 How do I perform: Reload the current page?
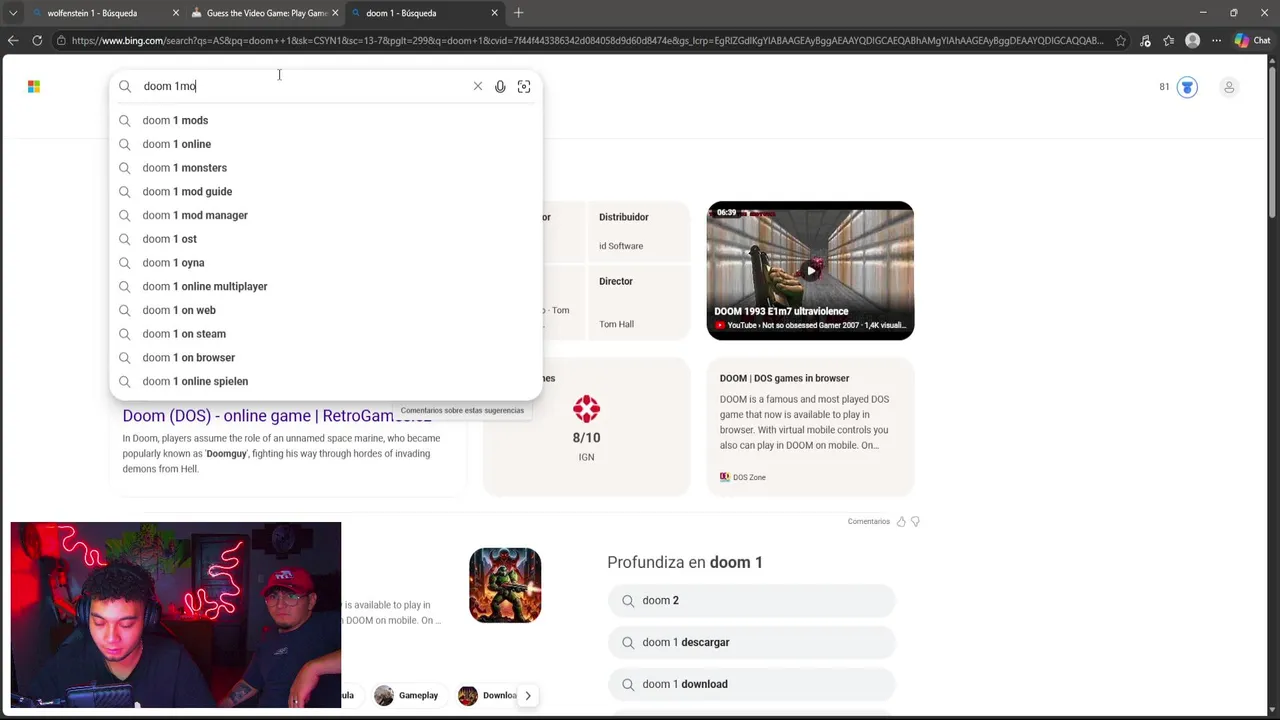pos(37,41)
